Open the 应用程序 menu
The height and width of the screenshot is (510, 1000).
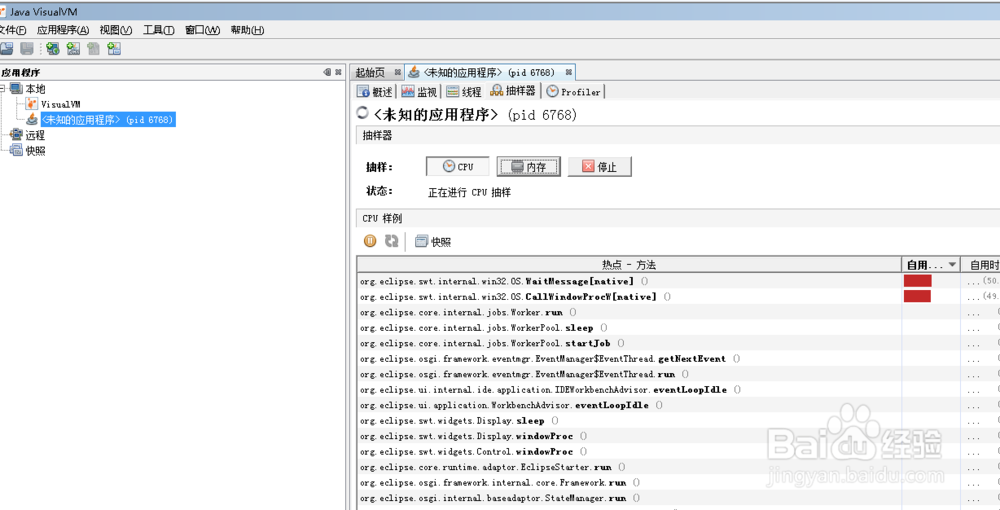pyautogui.click(x=62, y=30)
